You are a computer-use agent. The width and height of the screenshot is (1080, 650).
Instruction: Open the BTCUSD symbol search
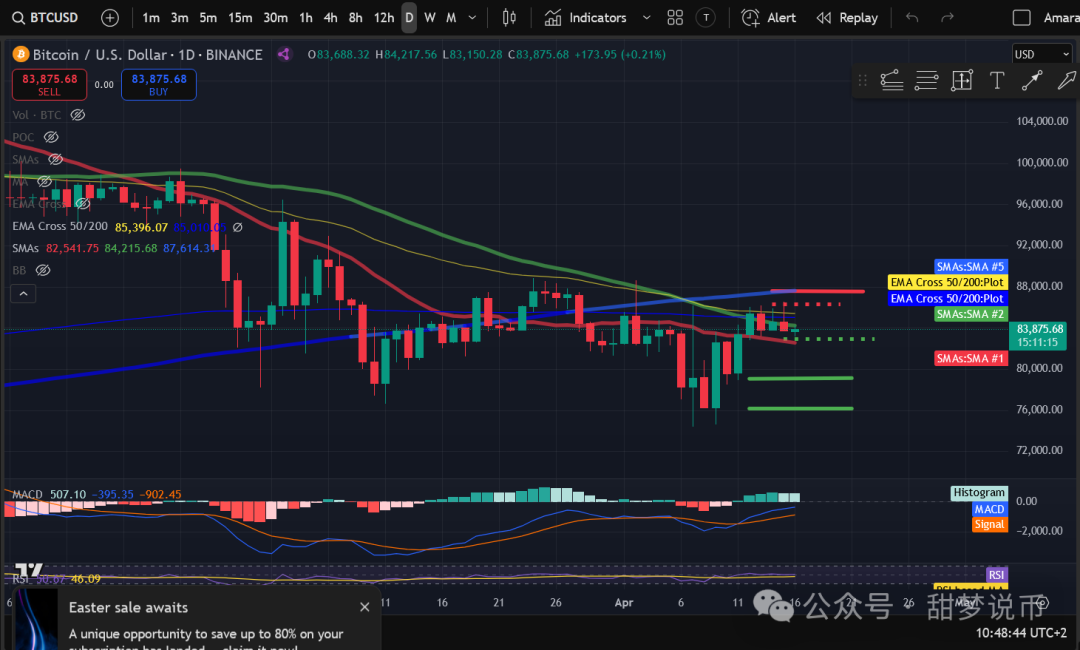coord(46,18)
